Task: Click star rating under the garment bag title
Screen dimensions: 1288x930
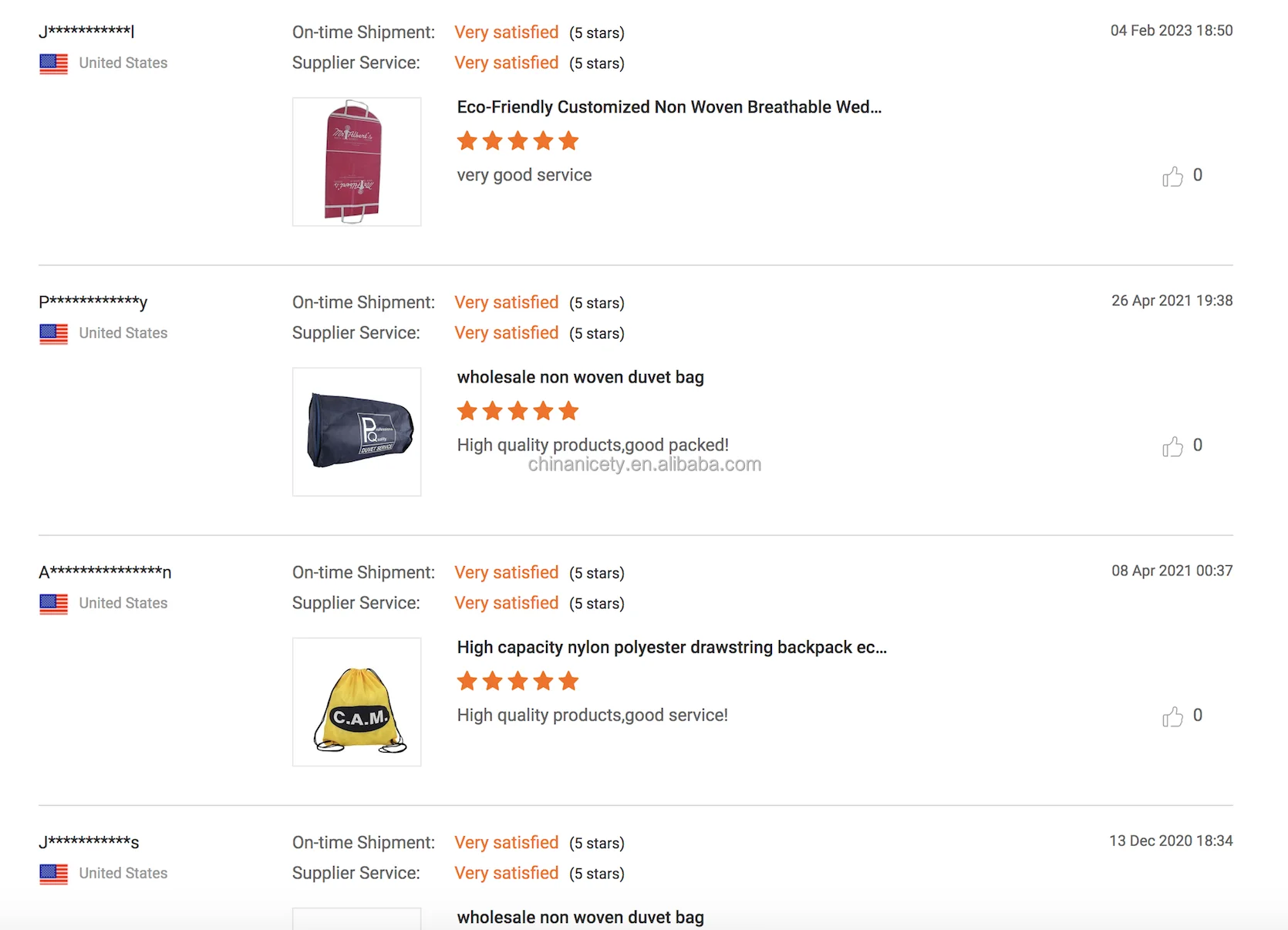Action: pyautogui.click(x=518, y=141)
